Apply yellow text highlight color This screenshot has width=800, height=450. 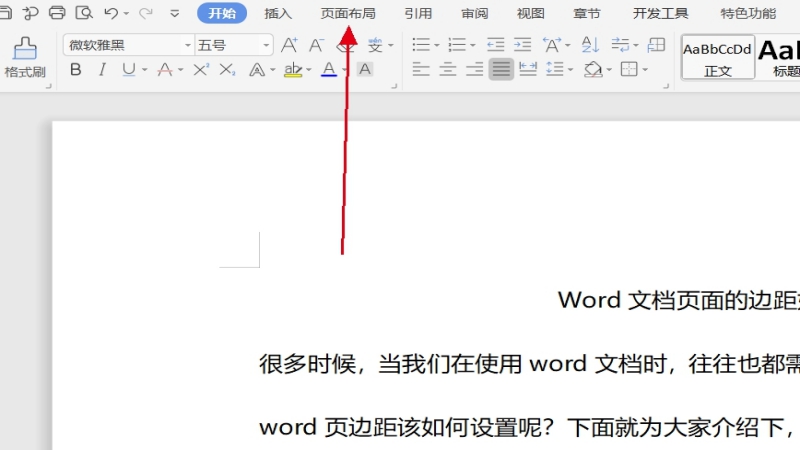coord(291,69)
